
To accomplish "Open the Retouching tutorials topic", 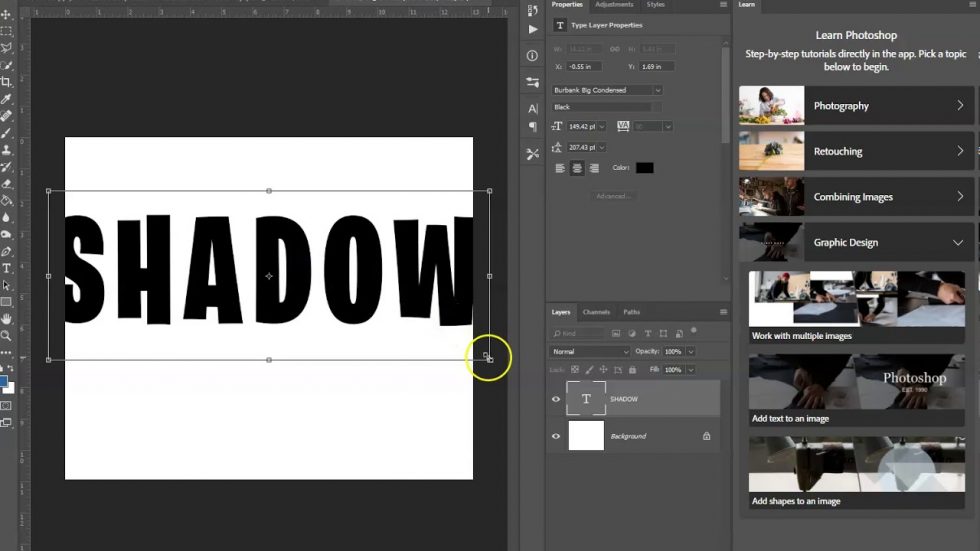I will tap(856, 152).
